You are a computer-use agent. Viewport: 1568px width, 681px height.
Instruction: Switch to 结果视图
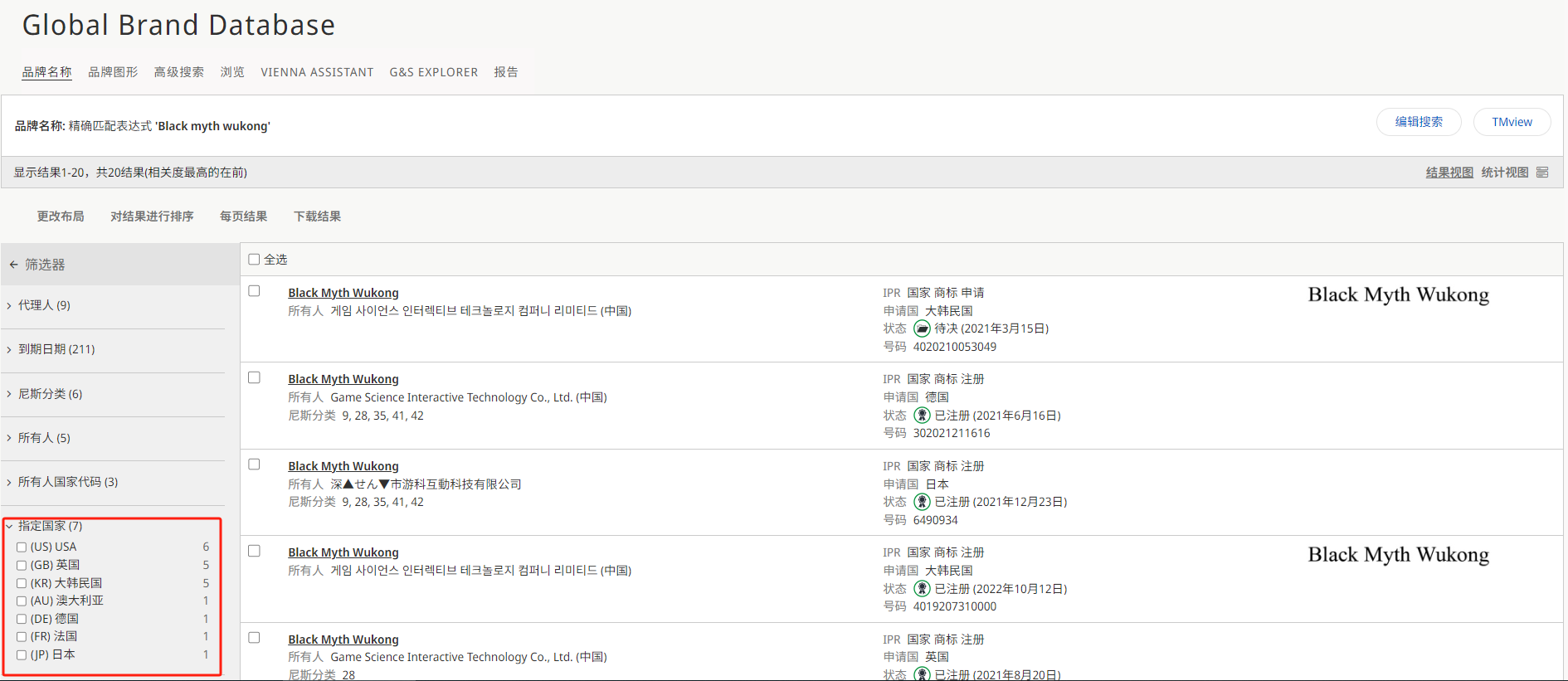point(1449,173)
